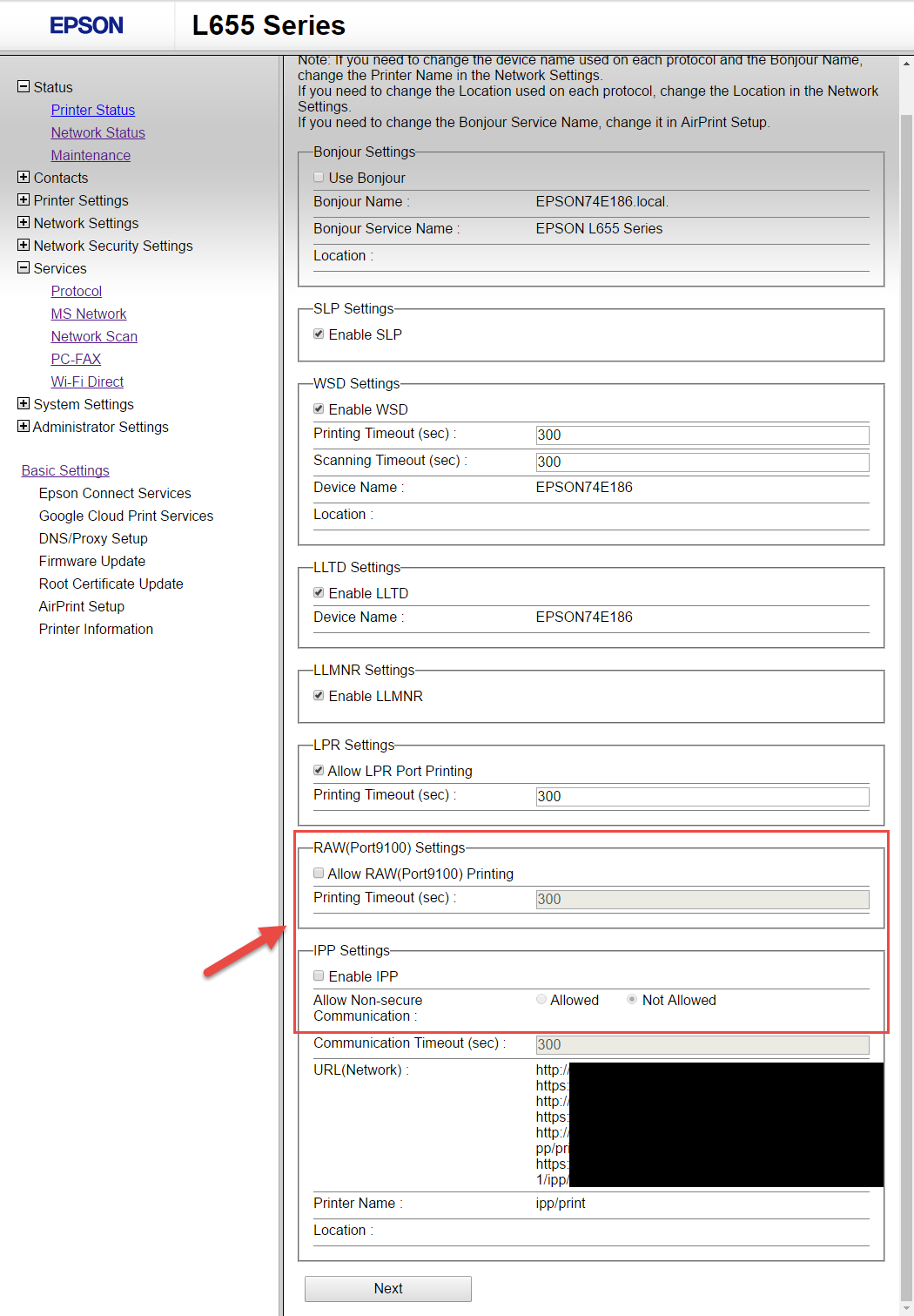Toggle Allow RAW(Port9100) Printing checkbox
The width and height of the screenshot is (914, 1316).
pos(319,873)
